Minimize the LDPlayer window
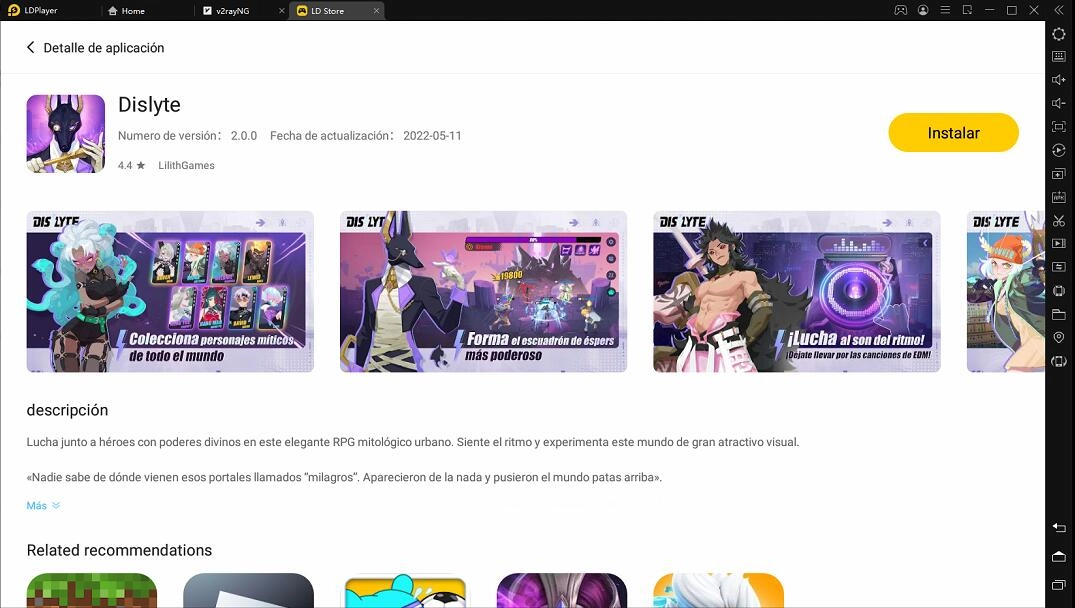 (x=989, y=10)
